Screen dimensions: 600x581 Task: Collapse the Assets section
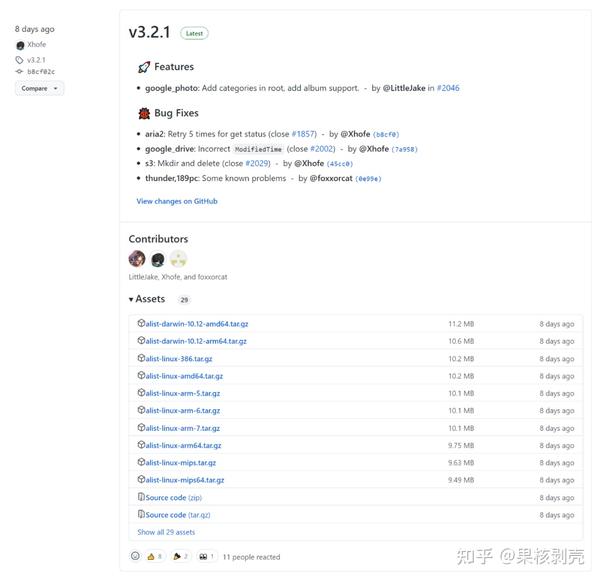click(147, 299)
